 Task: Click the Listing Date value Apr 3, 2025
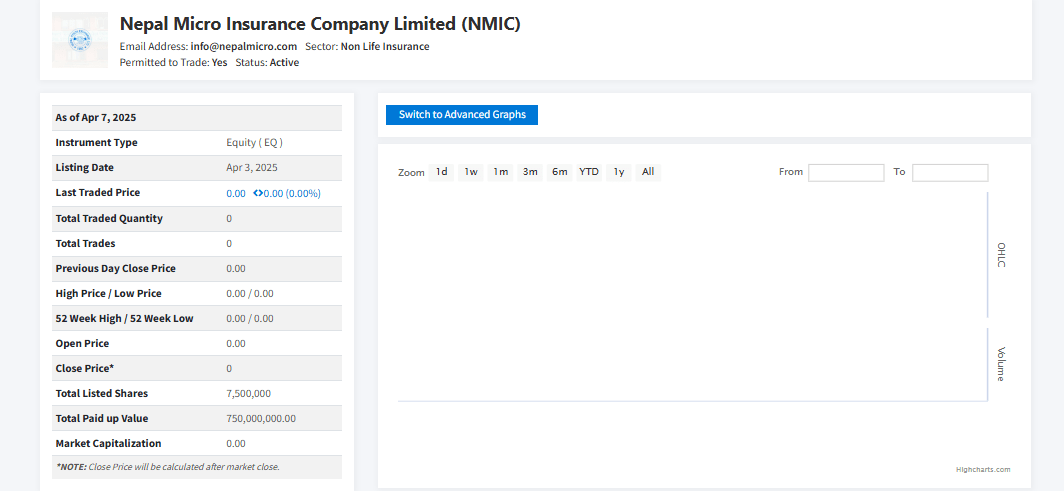(252, 168)
